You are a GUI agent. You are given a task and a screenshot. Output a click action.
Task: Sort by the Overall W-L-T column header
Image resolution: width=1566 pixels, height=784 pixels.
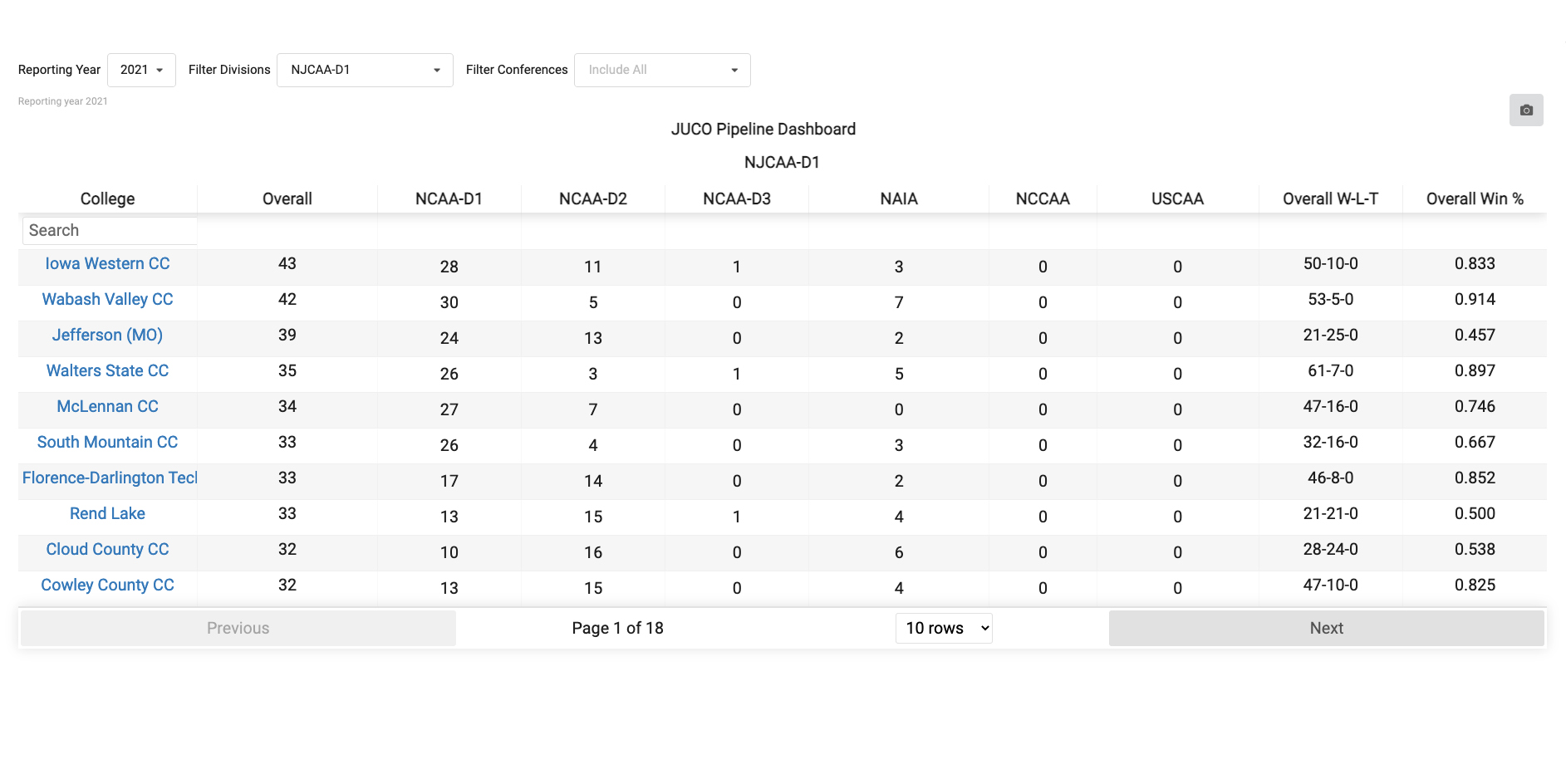click(x=1330, y=198)
